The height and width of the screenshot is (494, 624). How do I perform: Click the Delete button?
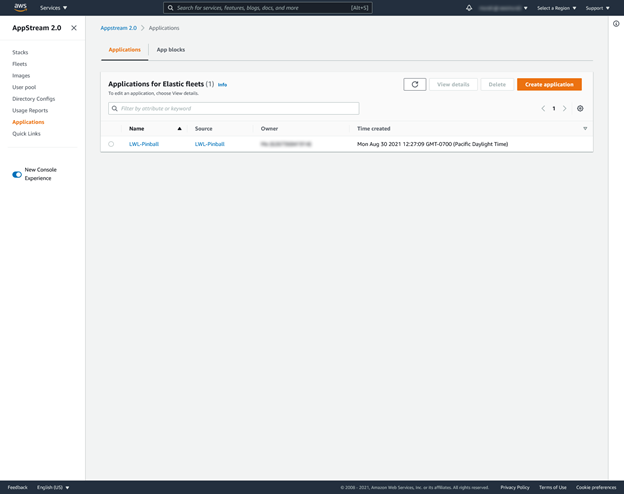pyautogui.click(x=497, y=84)
